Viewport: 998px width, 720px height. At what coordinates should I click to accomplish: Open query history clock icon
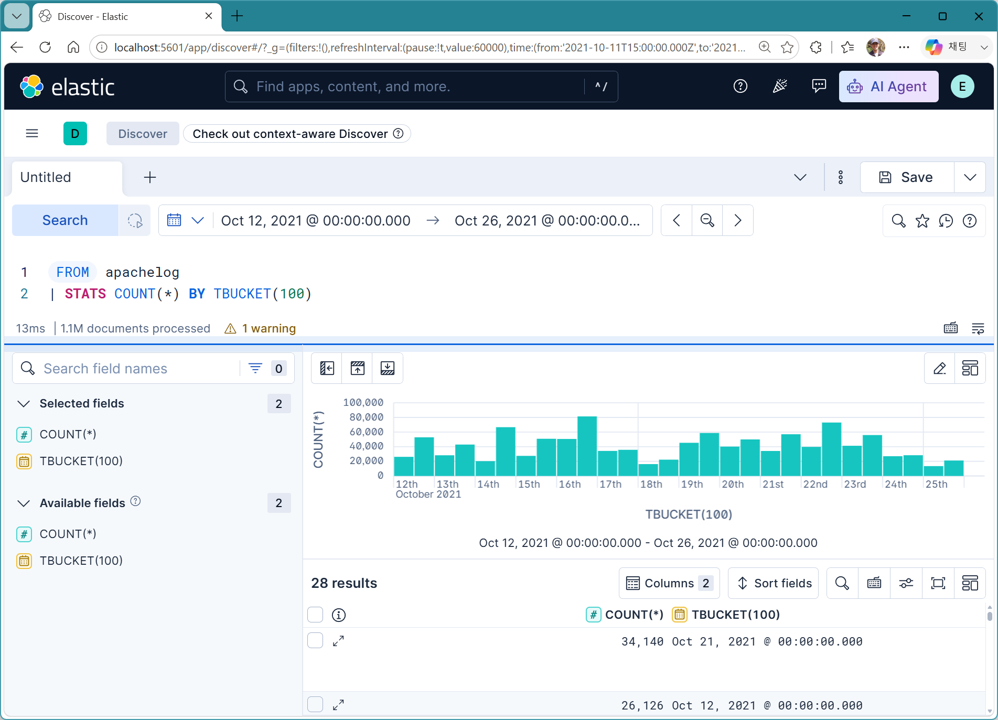click(946, 221)
